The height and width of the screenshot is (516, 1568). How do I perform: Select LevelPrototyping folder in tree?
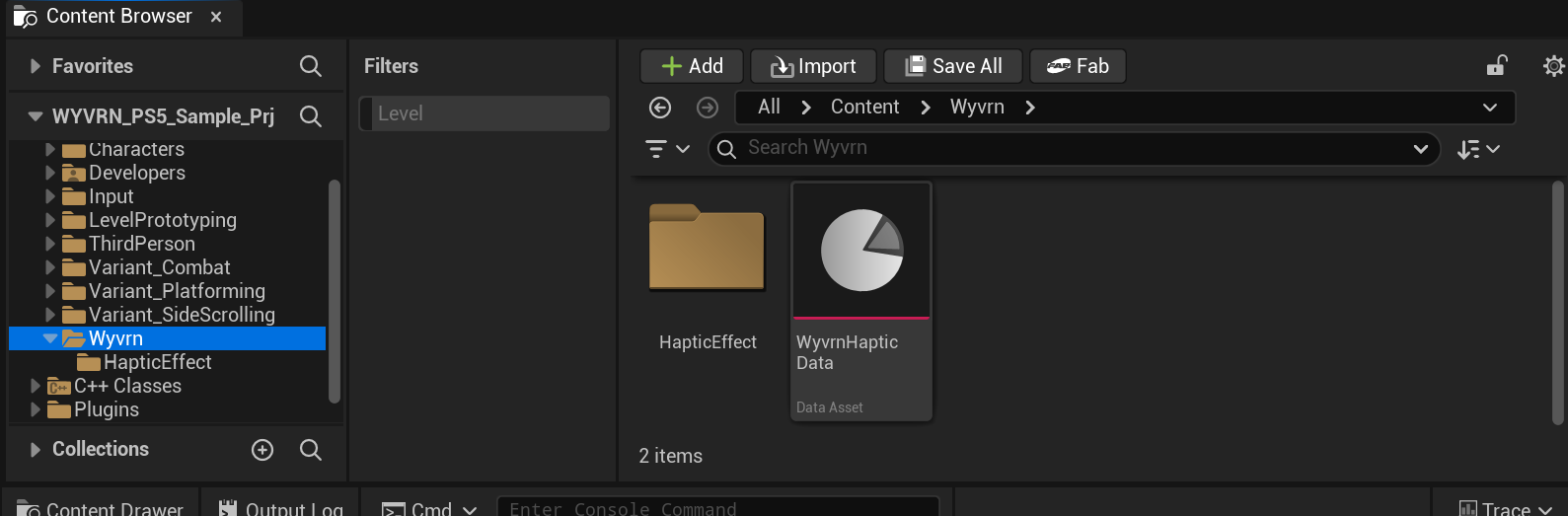(x=163, y=220)
